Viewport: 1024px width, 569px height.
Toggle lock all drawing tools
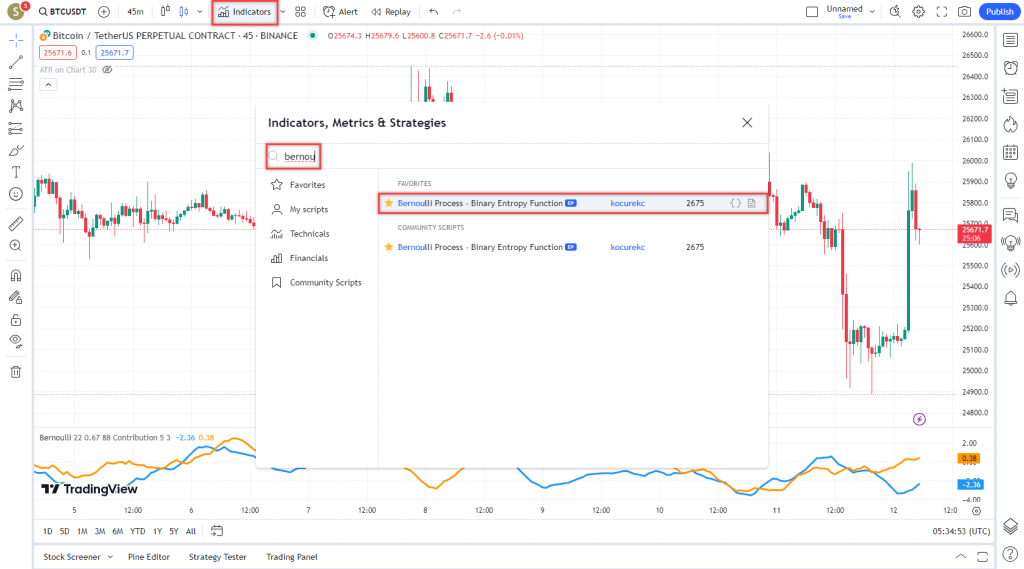click(x=16, y=320)
